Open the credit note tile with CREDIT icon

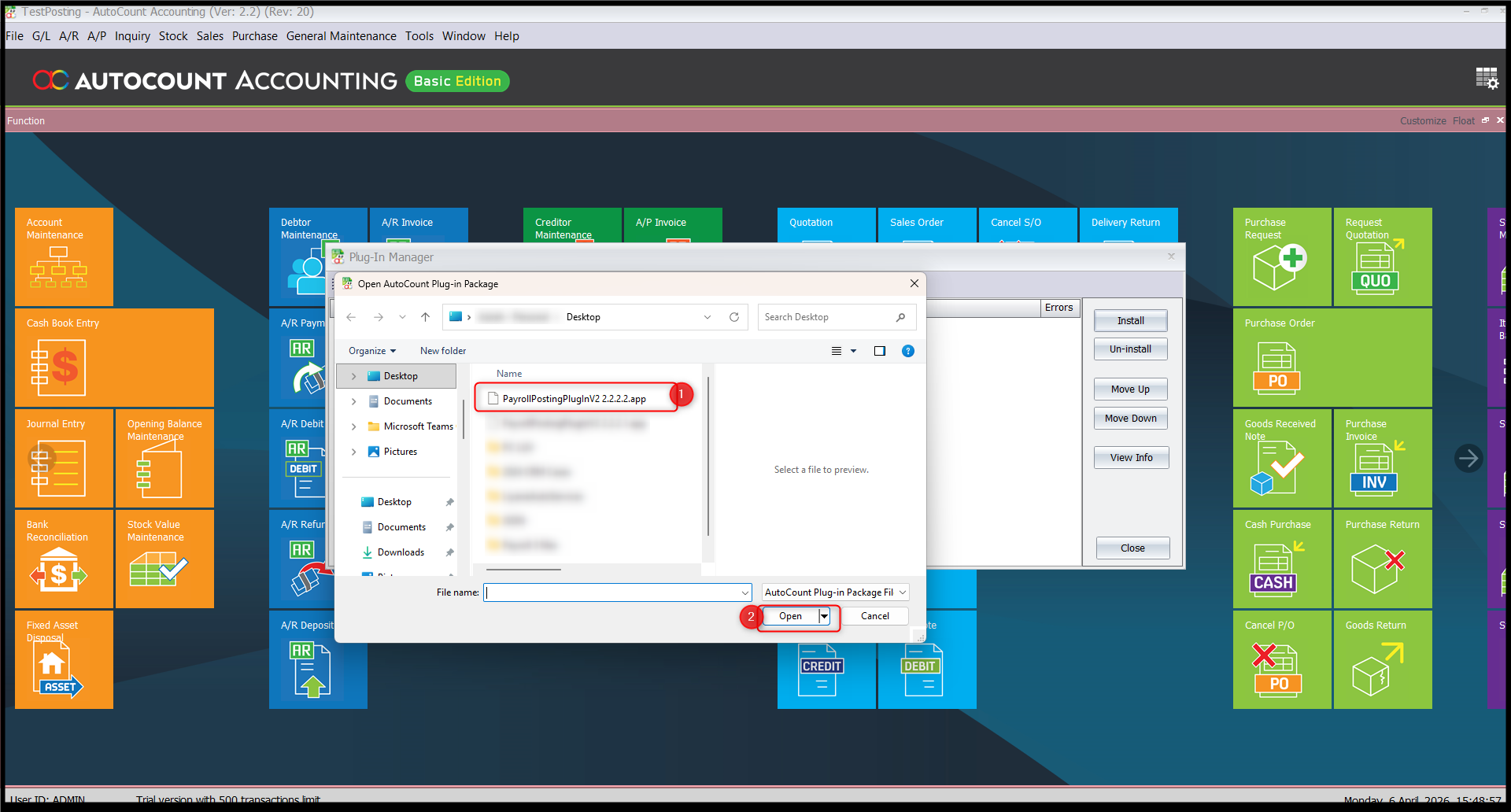pyautogui.click(x=826, y=675)
